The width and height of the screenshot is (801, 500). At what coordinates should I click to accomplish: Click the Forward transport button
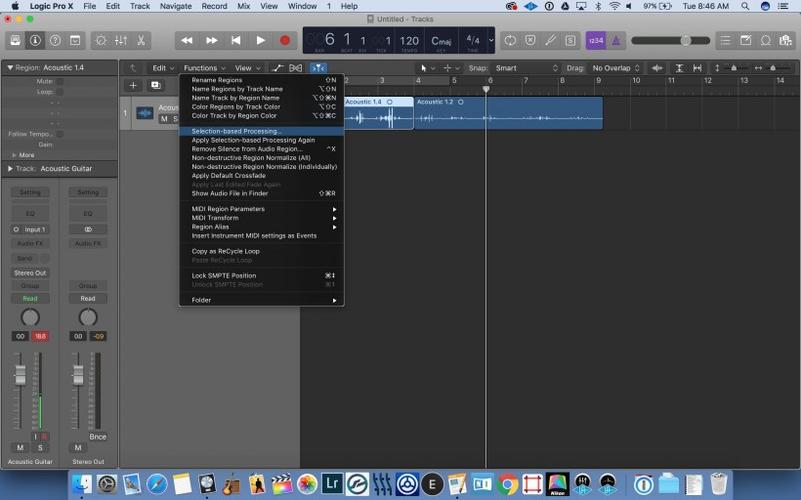coord(211,40)
